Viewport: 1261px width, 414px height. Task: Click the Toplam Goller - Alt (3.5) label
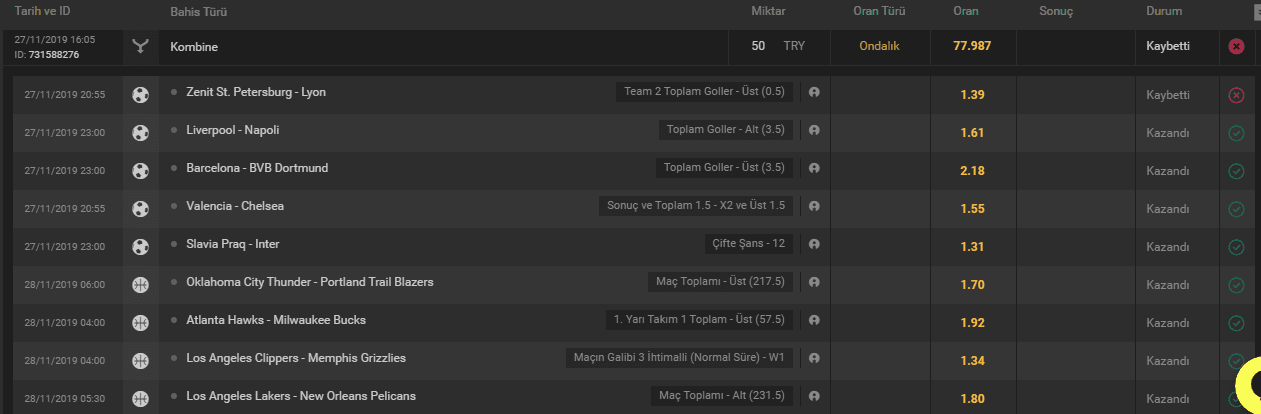(726, 130)
